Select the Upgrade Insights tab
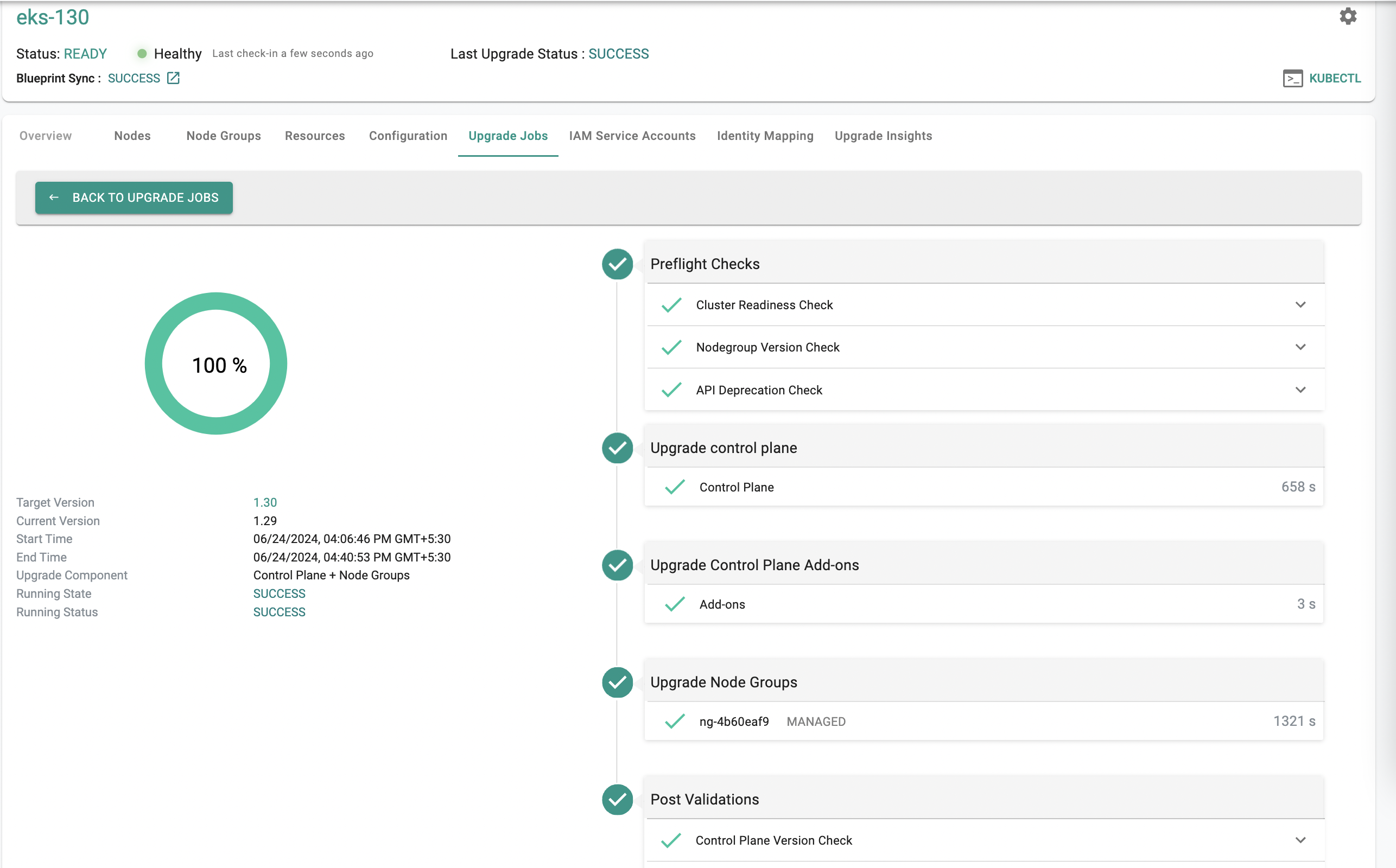Screen dimensions: 1396x868 (x=883, y=135)
